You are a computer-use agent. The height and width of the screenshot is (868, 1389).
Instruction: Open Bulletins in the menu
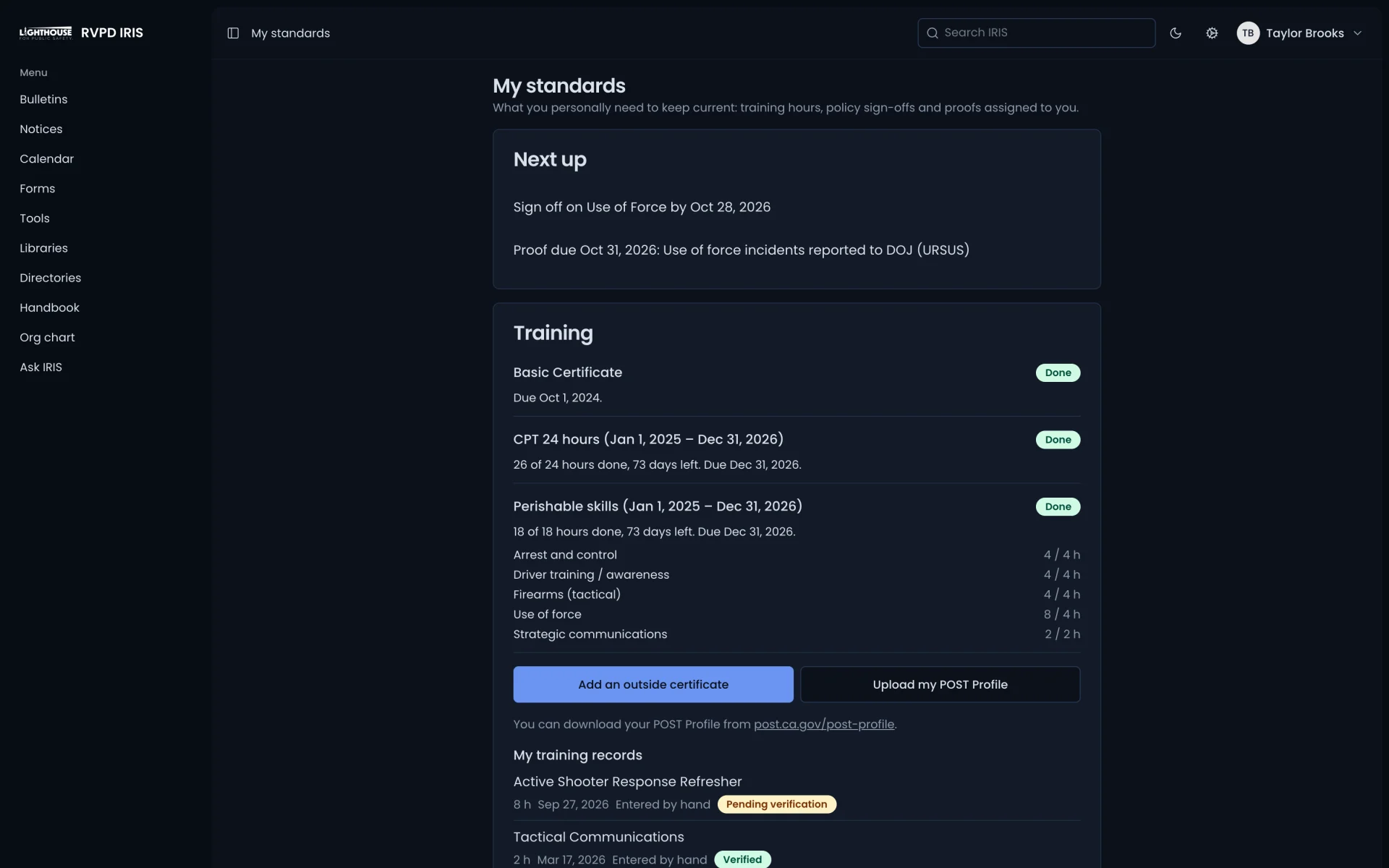pyautogui.click(x=43, y=99)
